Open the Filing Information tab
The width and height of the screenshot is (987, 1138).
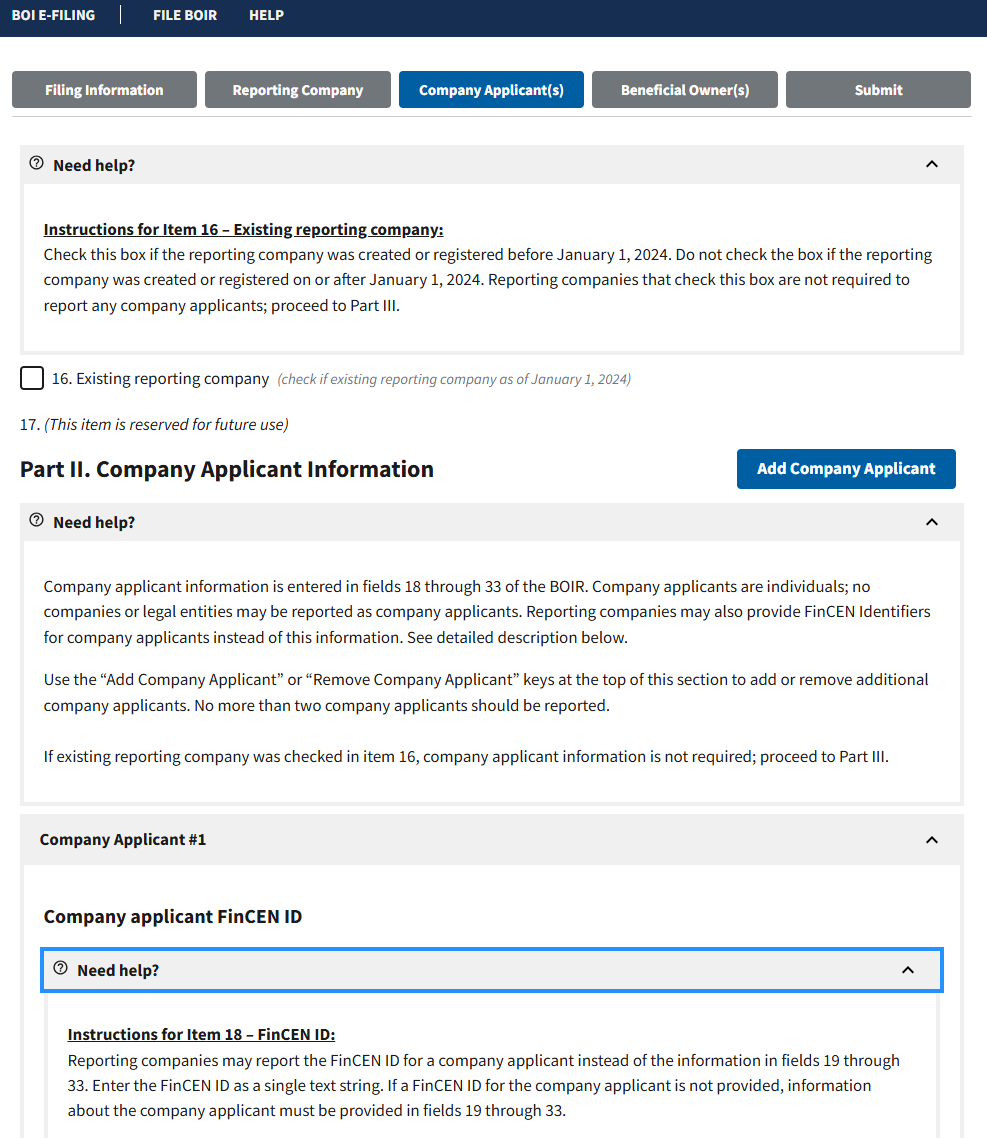click(x=105, y=90)
